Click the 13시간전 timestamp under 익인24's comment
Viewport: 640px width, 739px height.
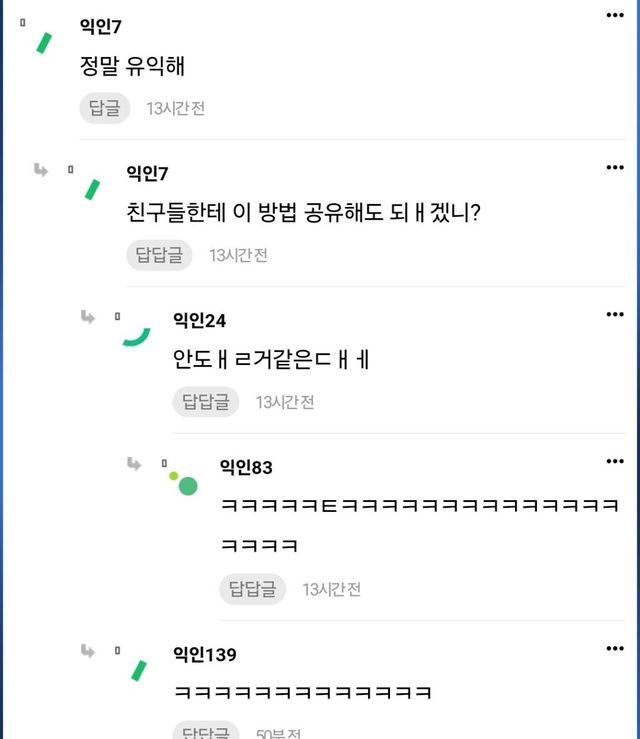[x=285, y=402]
